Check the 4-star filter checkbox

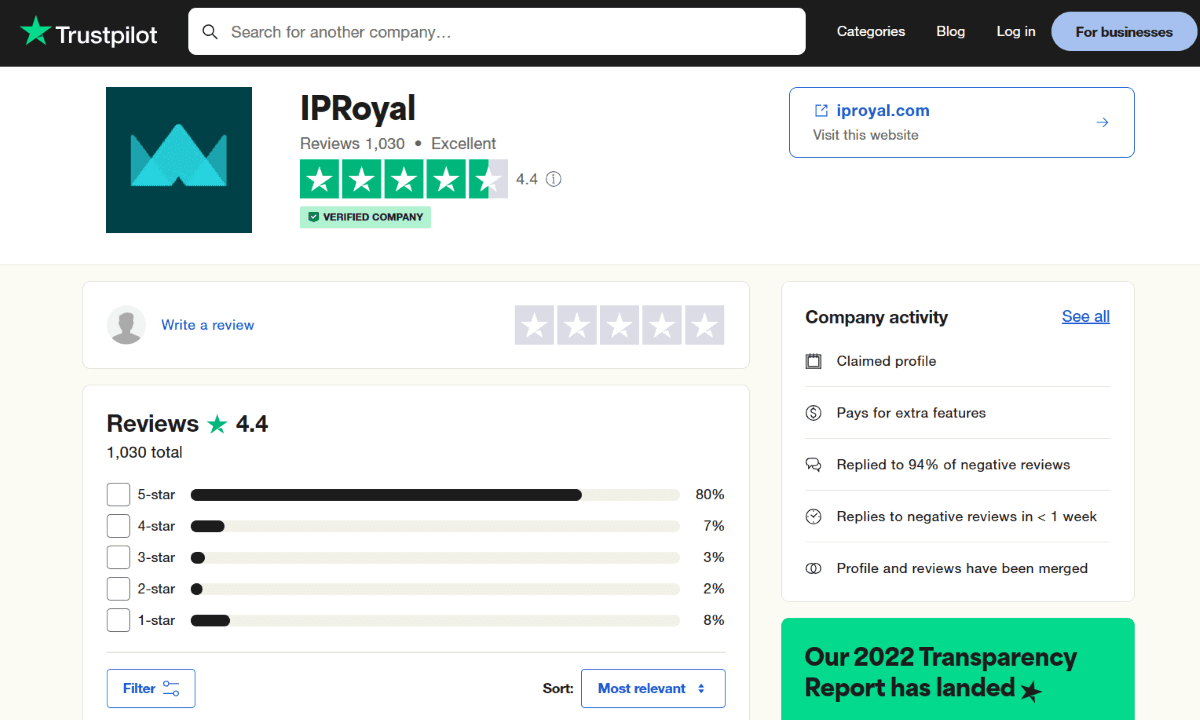[118, 526]
